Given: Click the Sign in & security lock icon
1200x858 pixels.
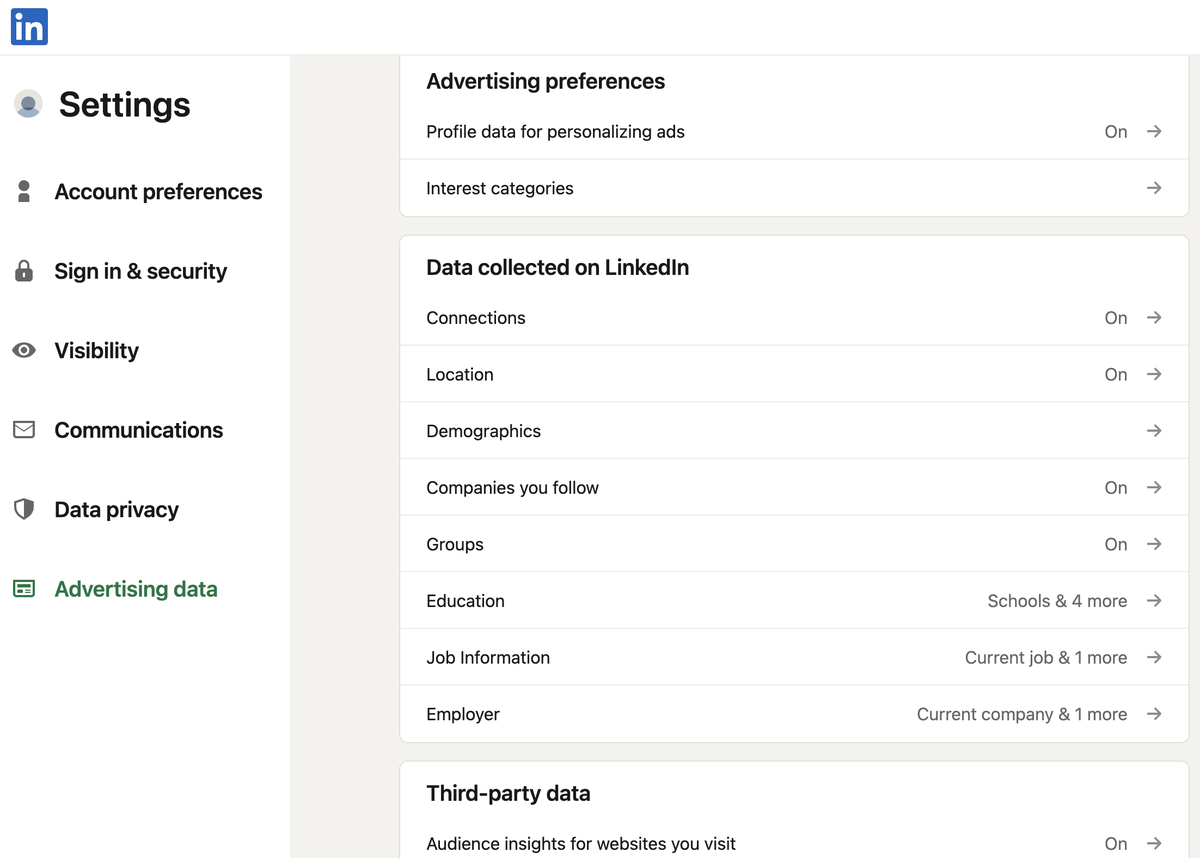Looking at the screenshot, I should (x=24, y=270).
